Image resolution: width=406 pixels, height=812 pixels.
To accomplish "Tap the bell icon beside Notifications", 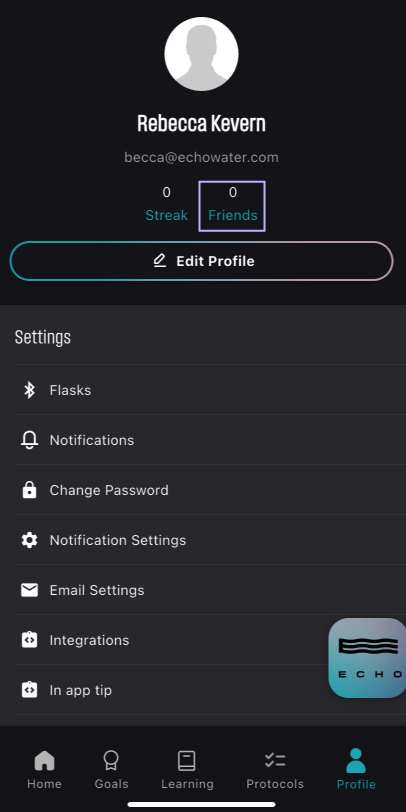I will (30, 440).
